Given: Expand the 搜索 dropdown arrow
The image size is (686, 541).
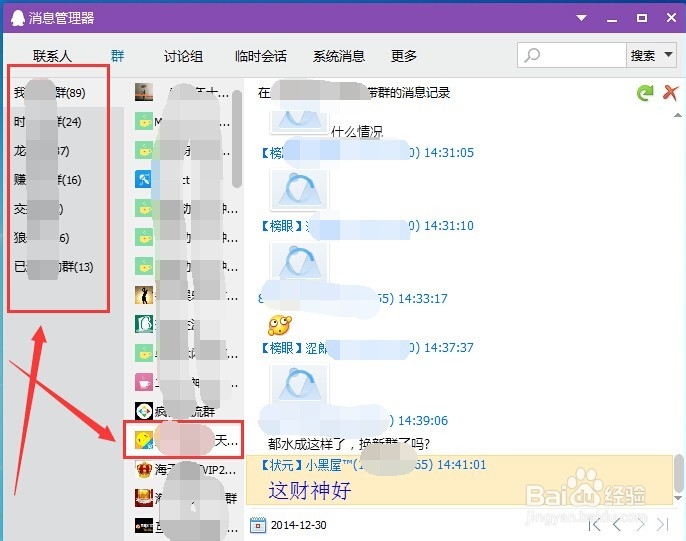Looking at the screenshot, I should click(668, 55).
